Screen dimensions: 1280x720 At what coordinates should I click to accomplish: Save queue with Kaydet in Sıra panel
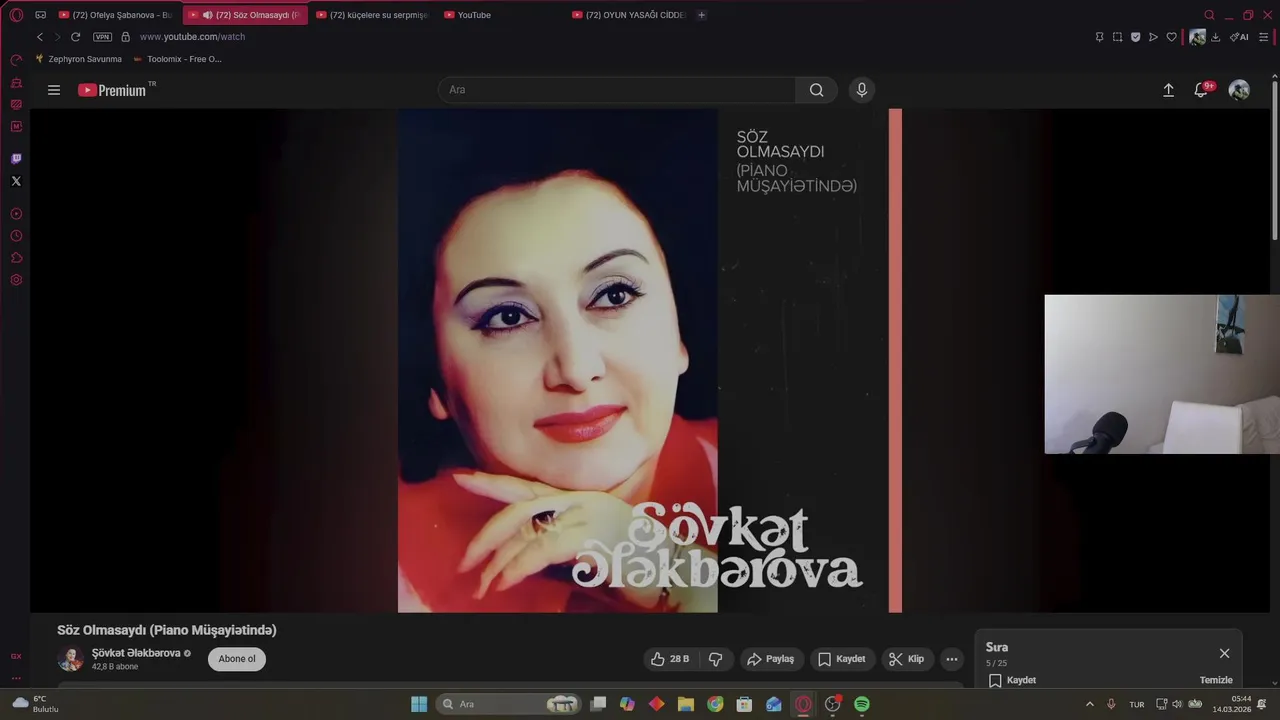click(x=1012, y=680)
